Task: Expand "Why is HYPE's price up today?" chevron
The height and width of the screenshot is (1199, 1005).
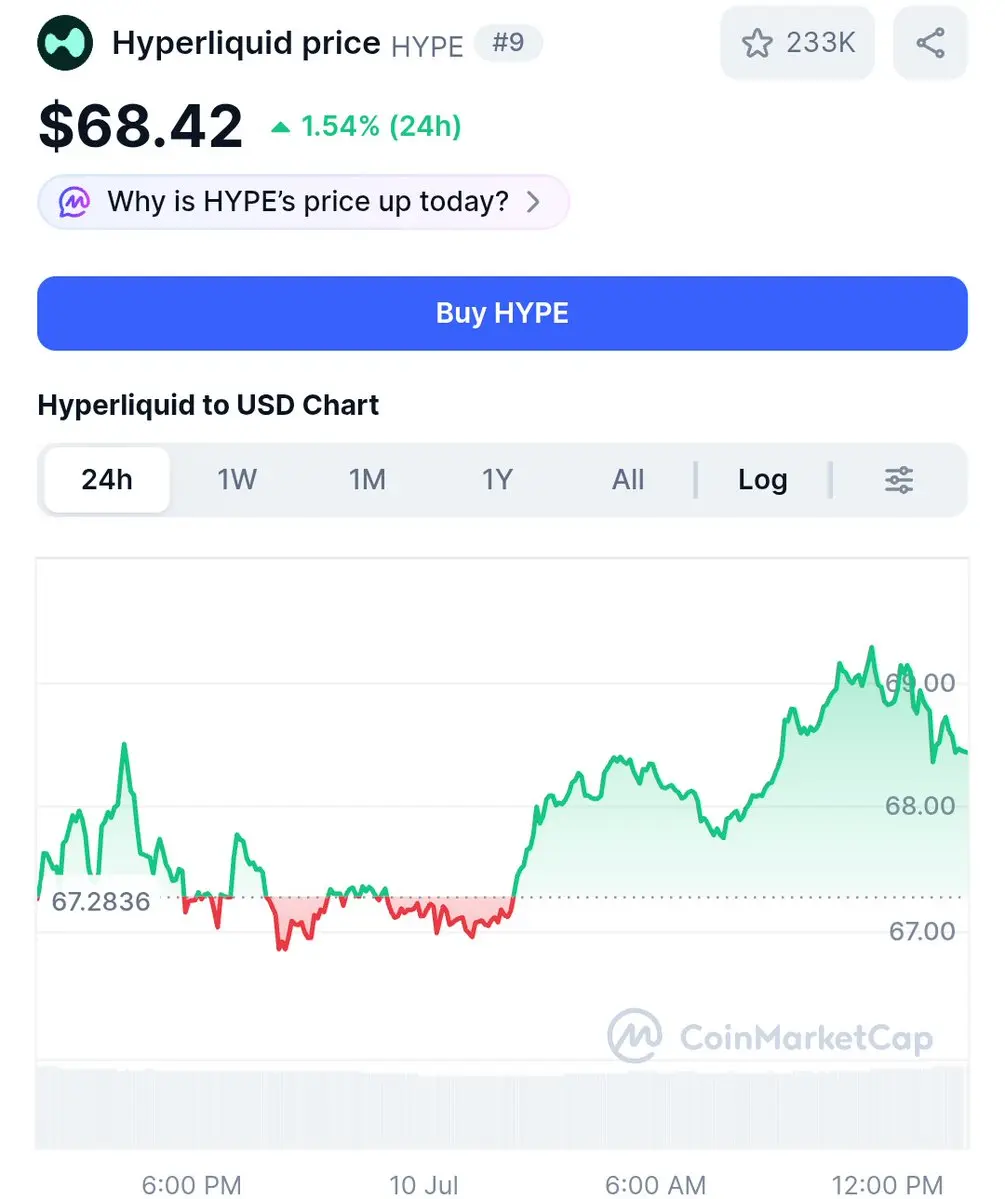Action: tap(533, 202)
